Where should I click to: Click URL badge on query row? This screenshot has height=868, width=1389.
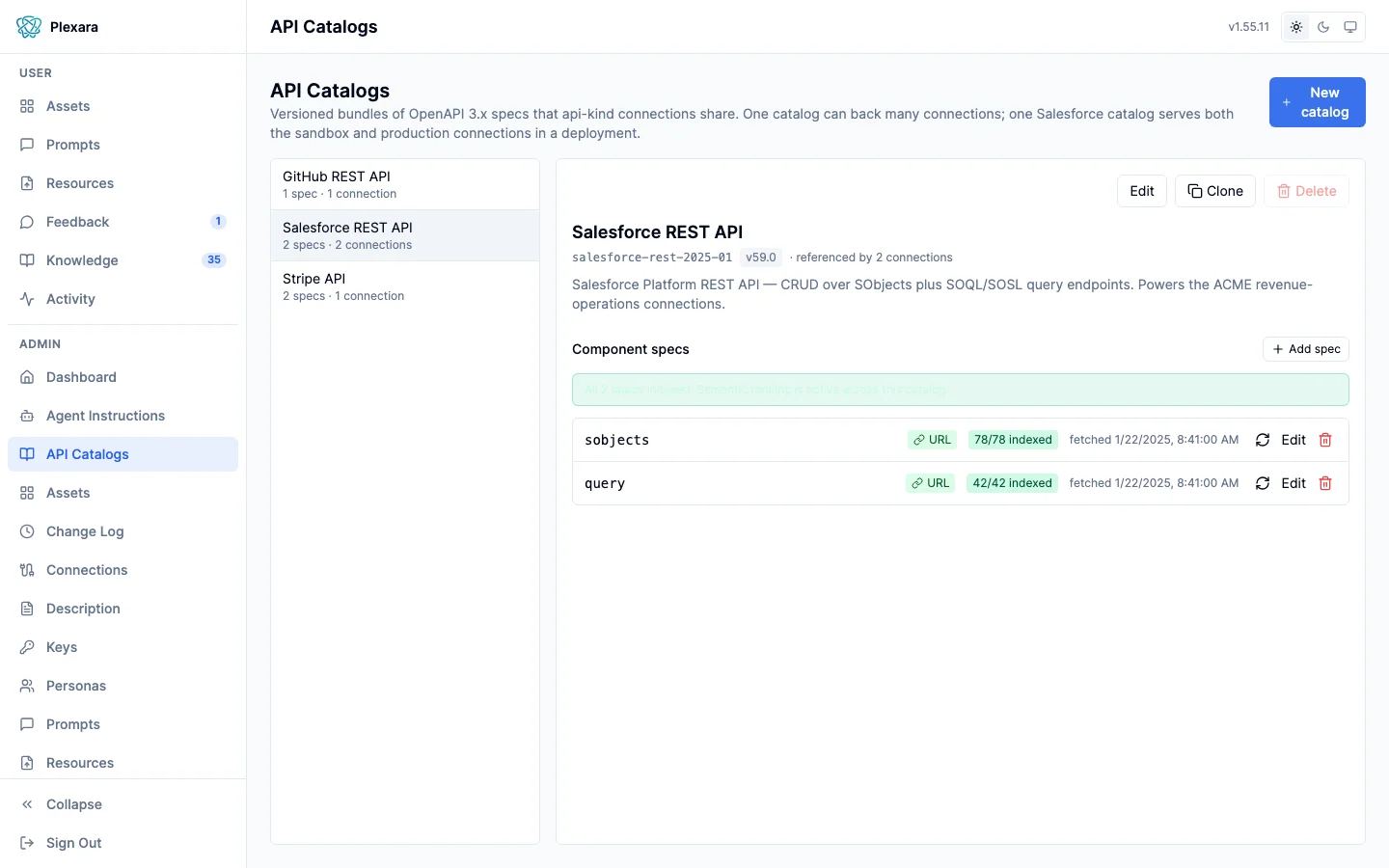[930, 483]
